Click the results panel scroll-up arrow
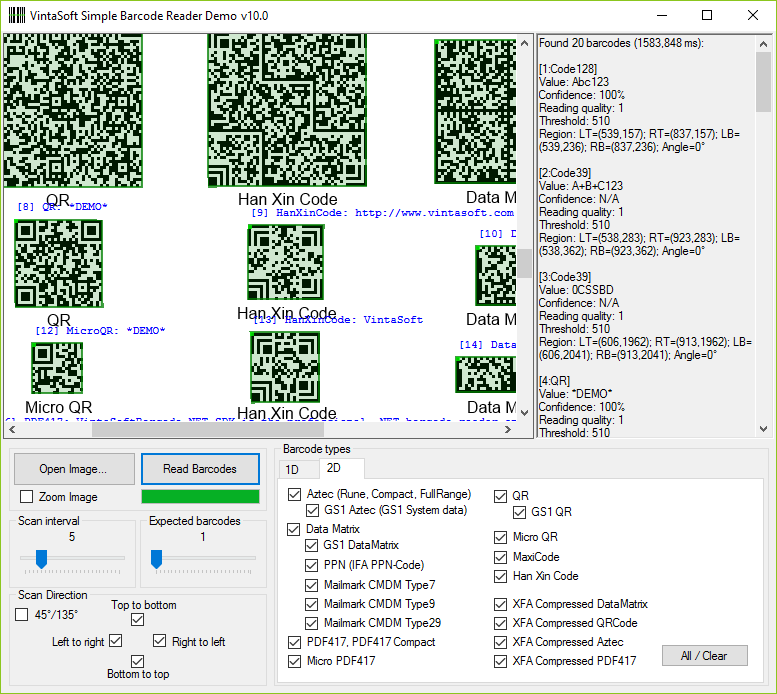This screenshot has width=777, height=694. point(763,44)
